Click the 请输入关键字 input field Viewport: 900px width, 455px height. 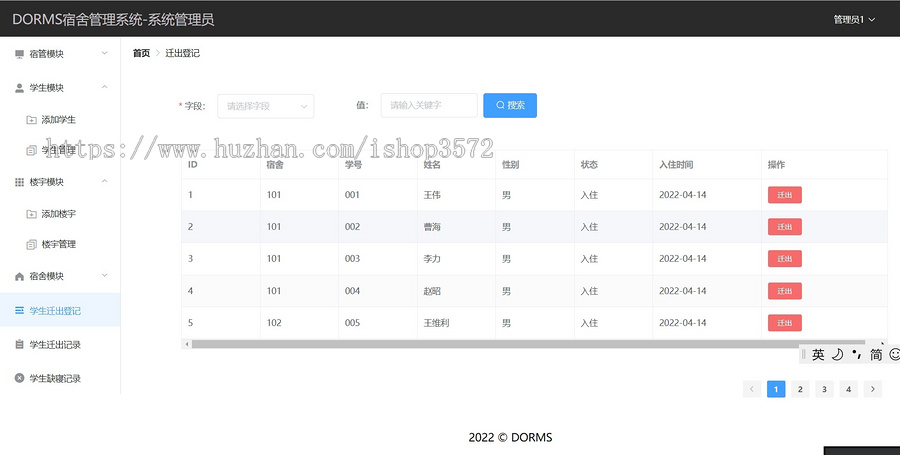click(x=429, y=106)
